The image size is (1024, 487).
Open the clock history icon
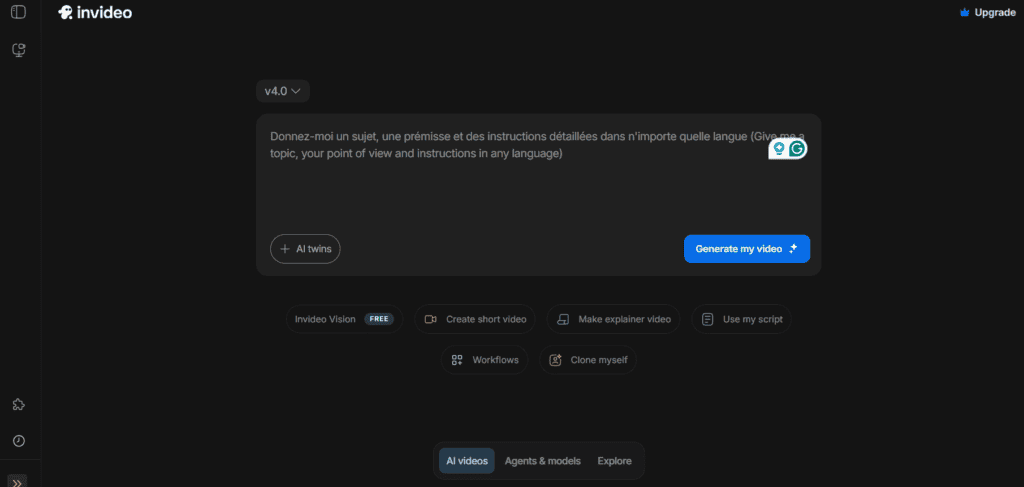pos(19,441)
